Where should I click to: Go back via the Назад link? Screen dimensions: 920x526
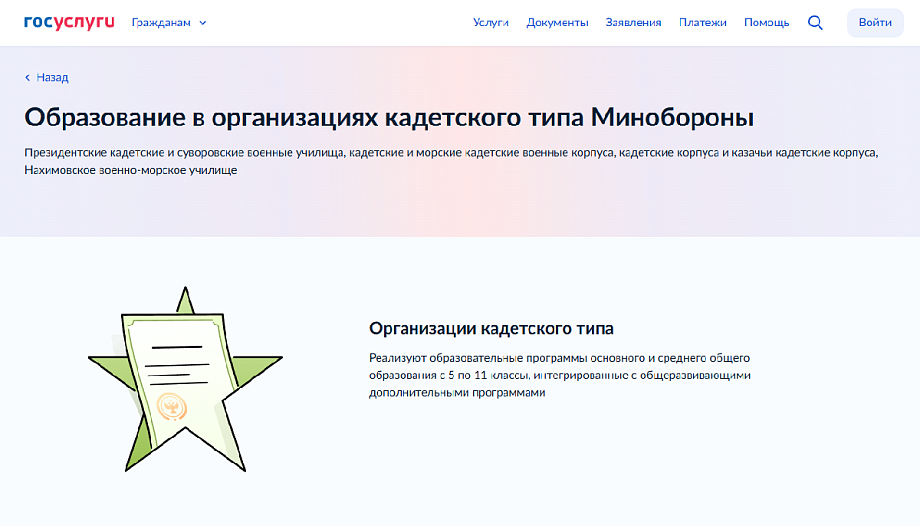point(46,77)
